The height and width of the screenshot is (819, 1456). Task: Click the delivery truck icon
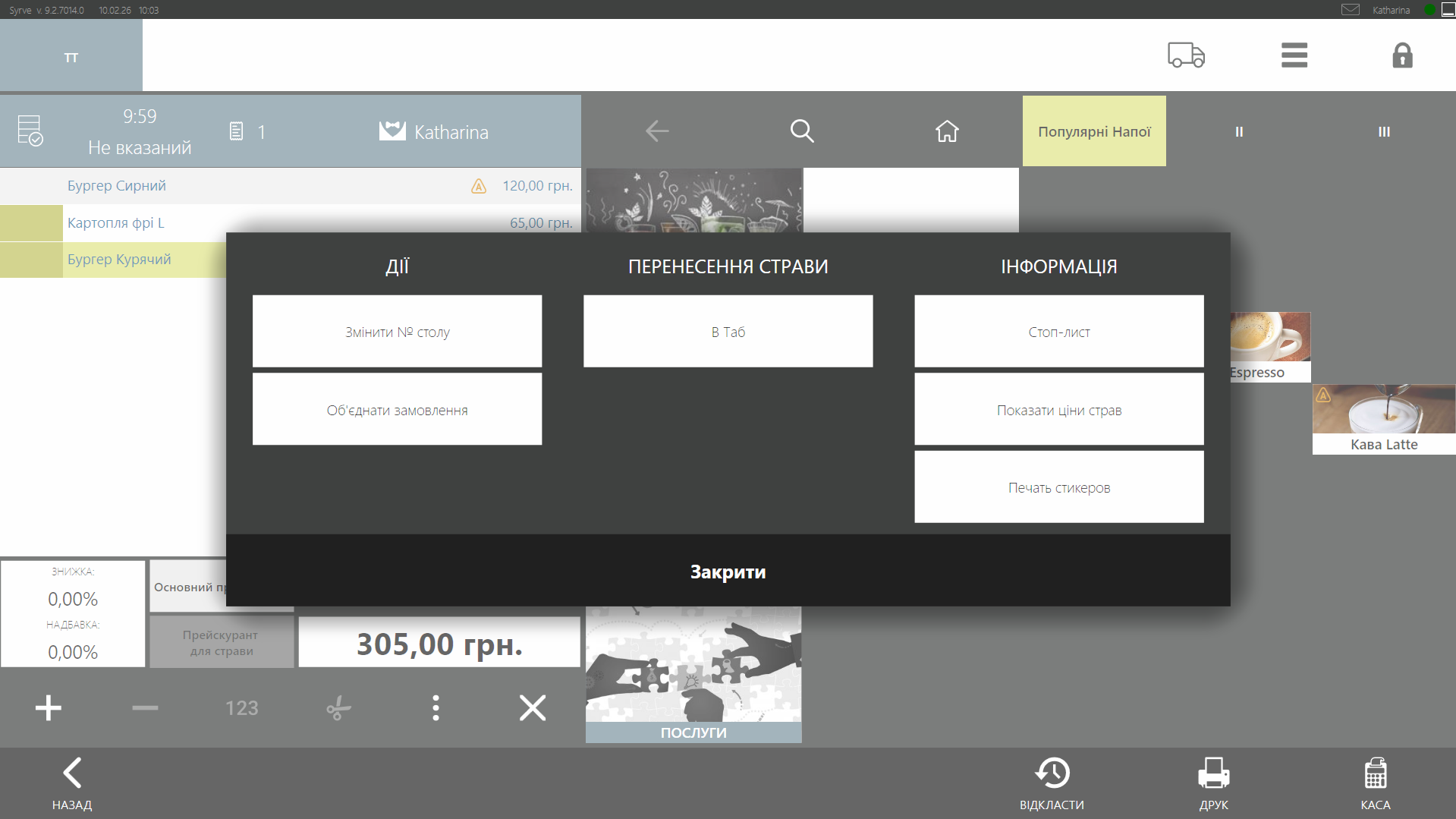coord(1186,55)
